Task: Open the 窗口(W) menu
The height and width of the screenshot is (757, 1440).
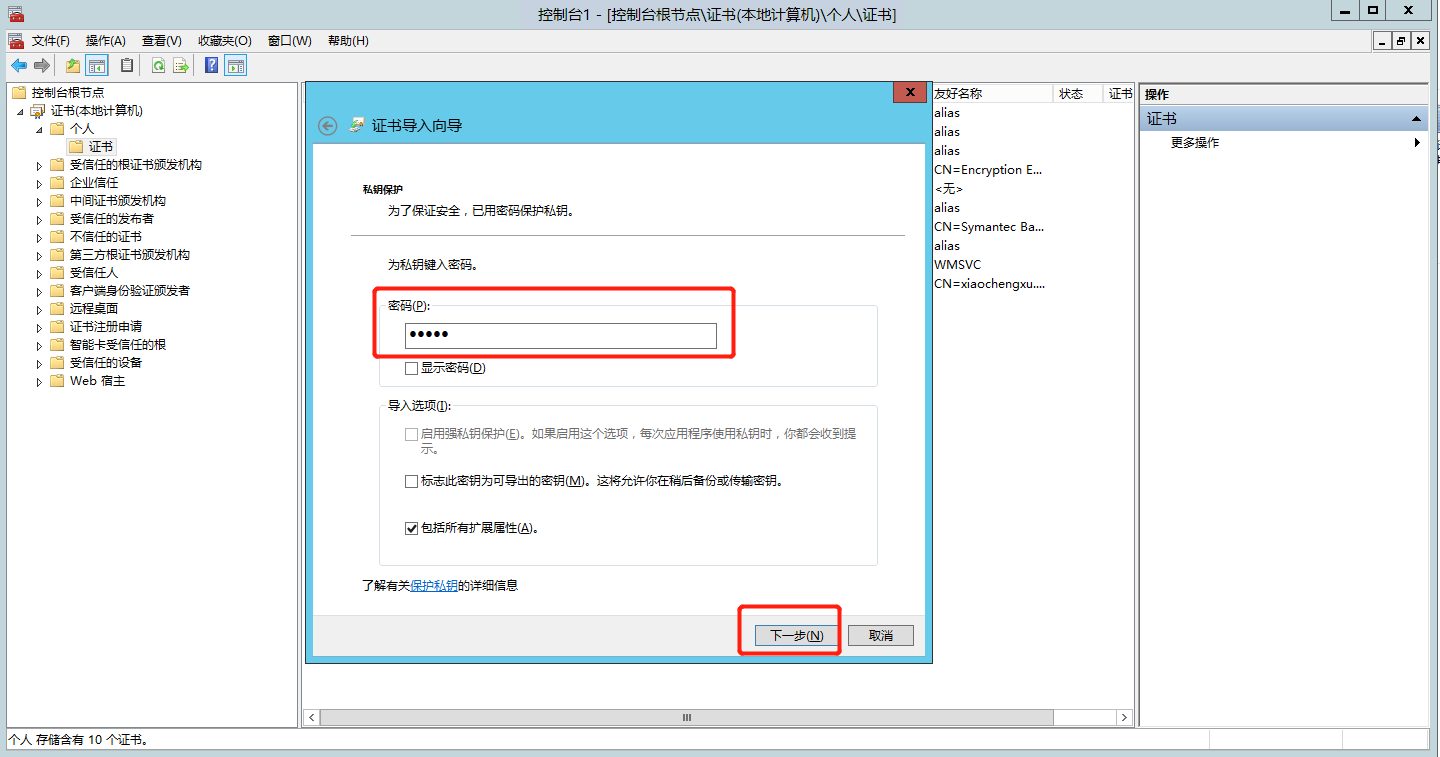Action: [290, 41]
